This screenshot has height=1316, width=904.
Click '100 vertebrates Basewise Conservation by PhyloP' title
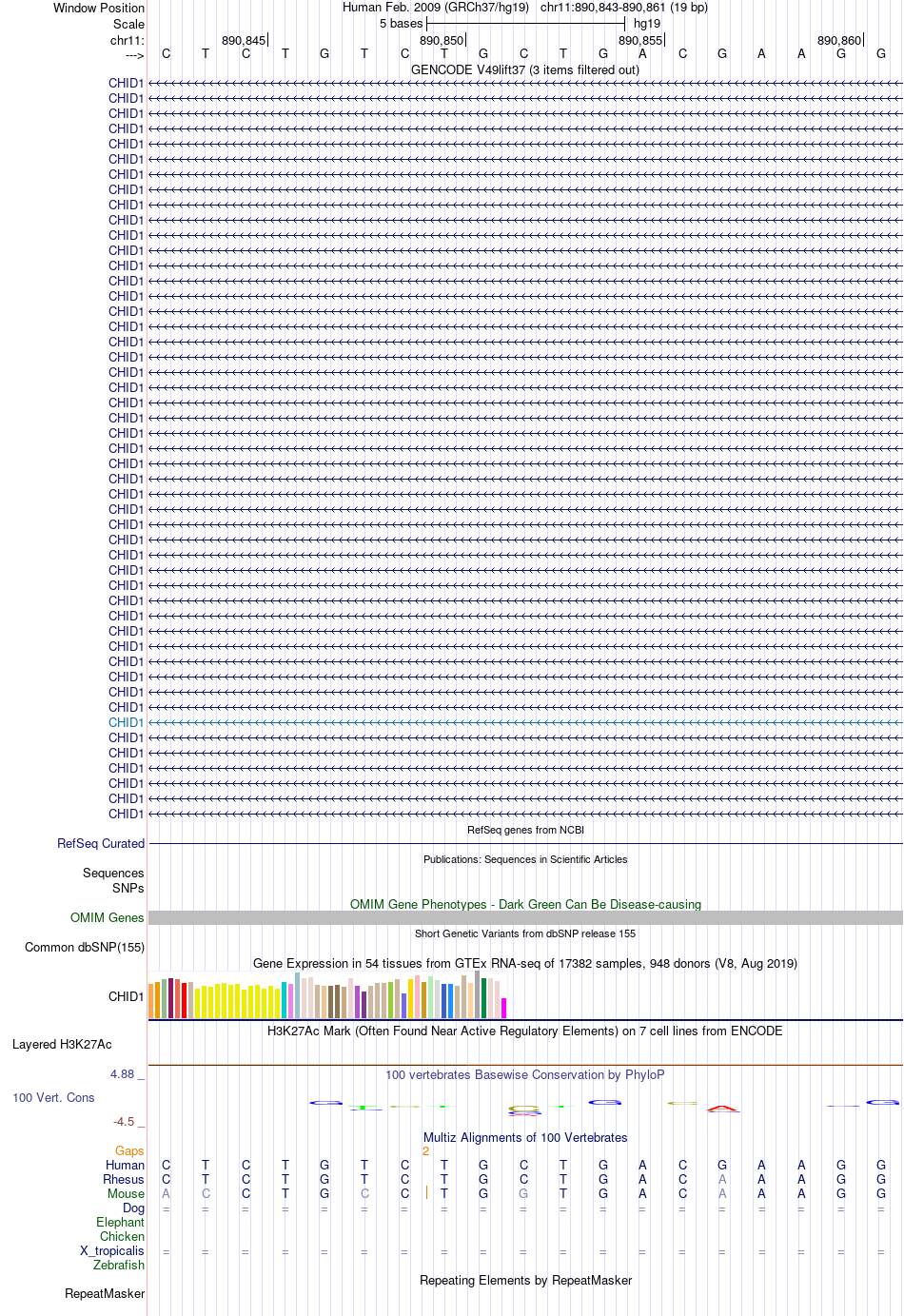525,1074
